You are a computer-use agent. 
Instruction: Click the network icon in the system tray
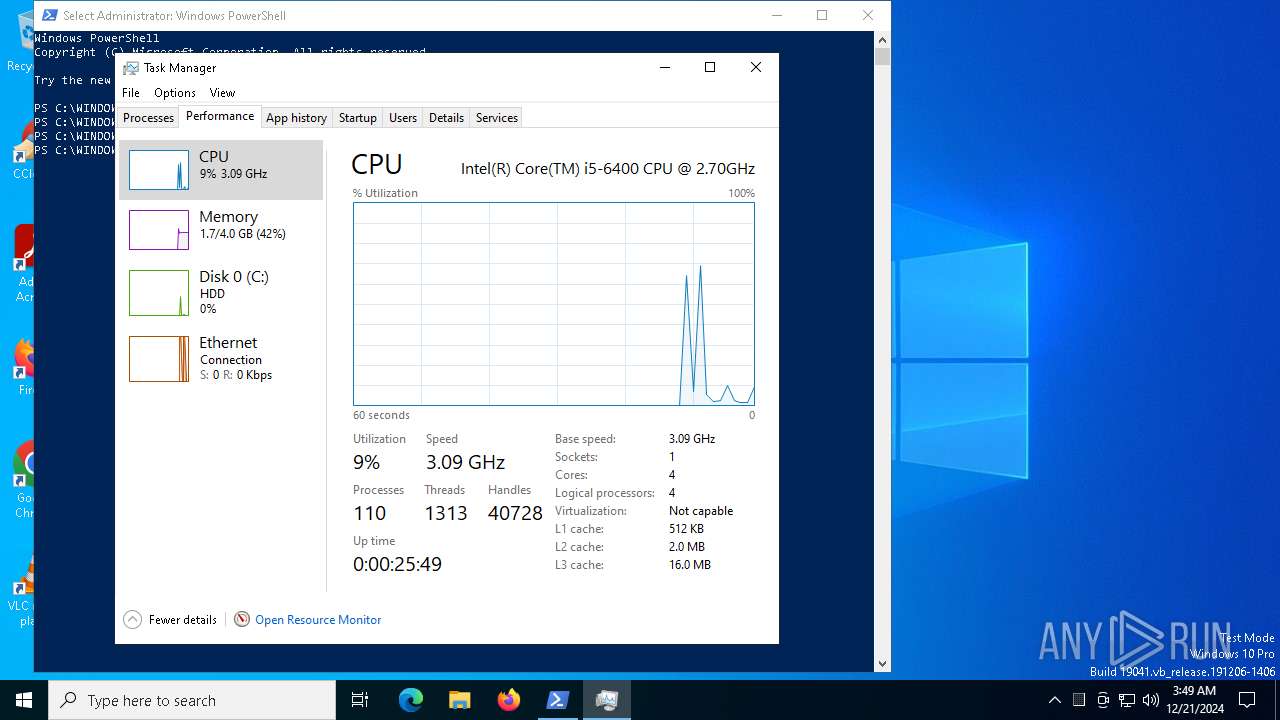tap(1127, 700)
